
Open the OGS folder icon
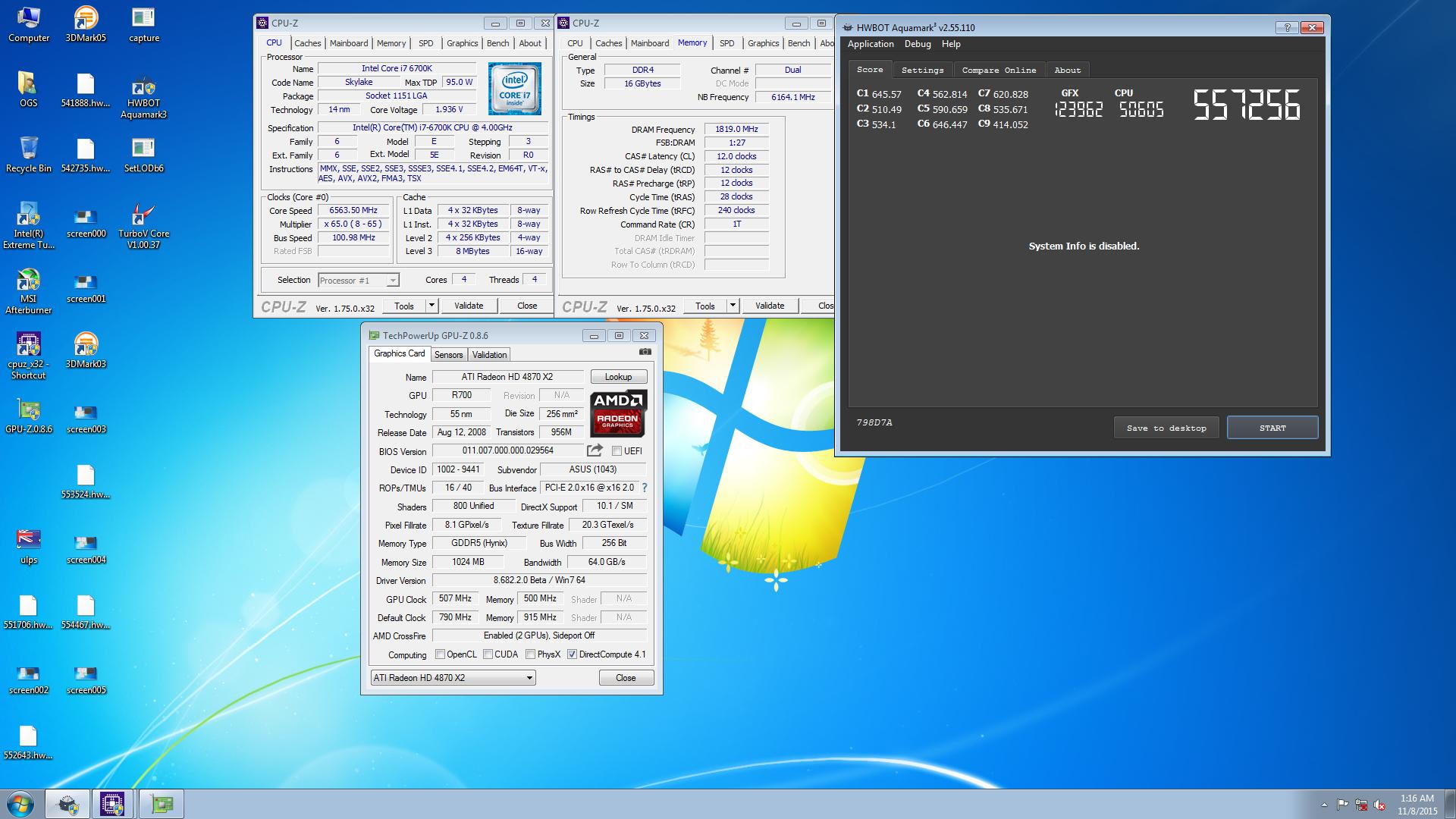[28, 89]
